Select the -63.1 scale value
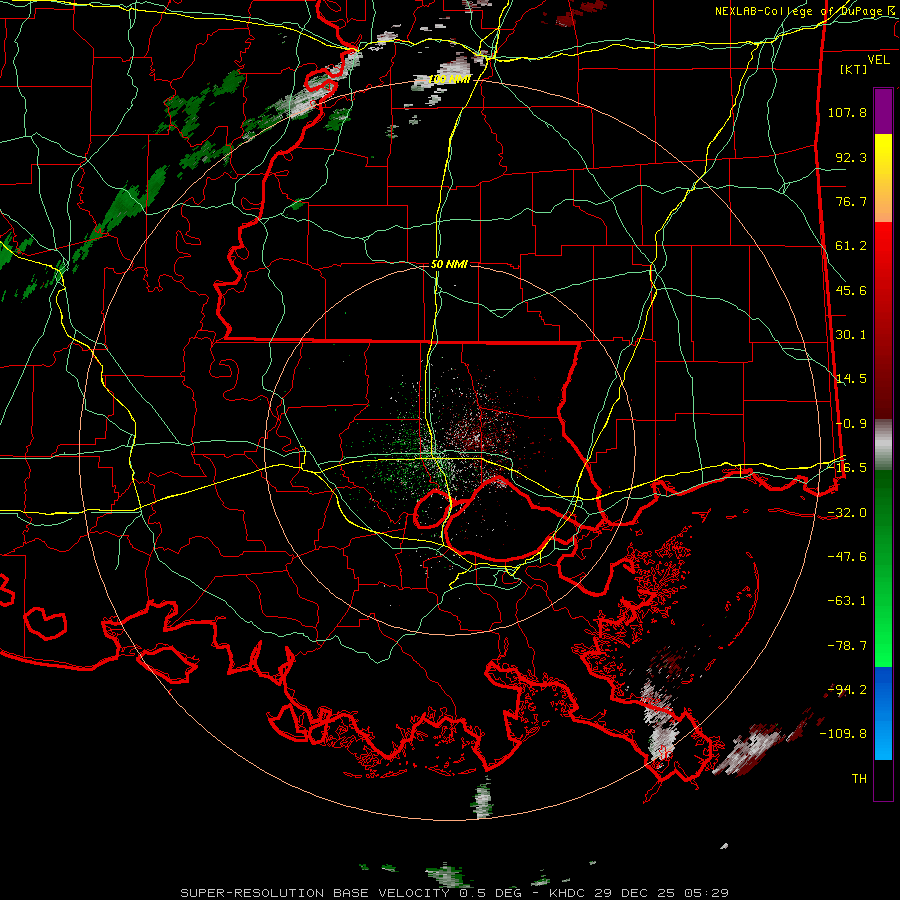 tap(847, 601)
